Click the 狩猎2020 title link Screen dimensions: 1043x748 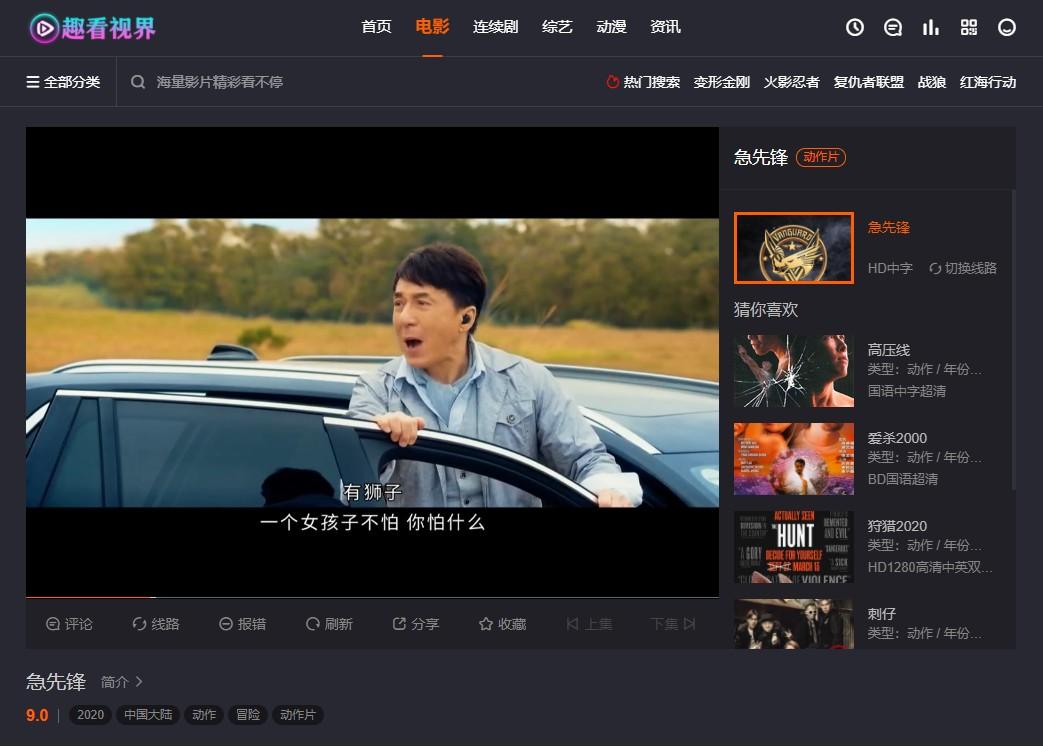point(897,526)
